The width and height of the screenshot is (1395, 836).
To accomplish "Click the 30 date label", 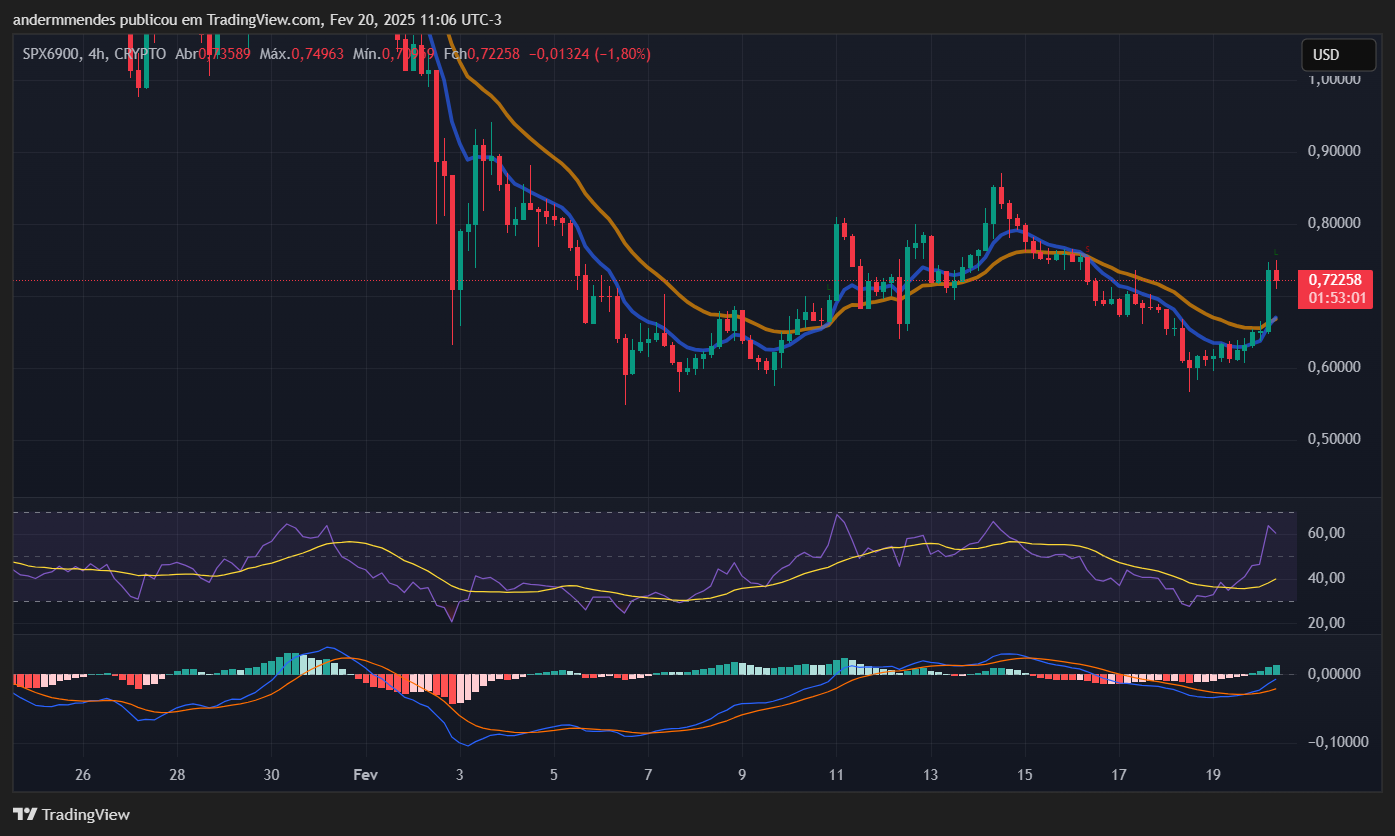I will [271, 775].
